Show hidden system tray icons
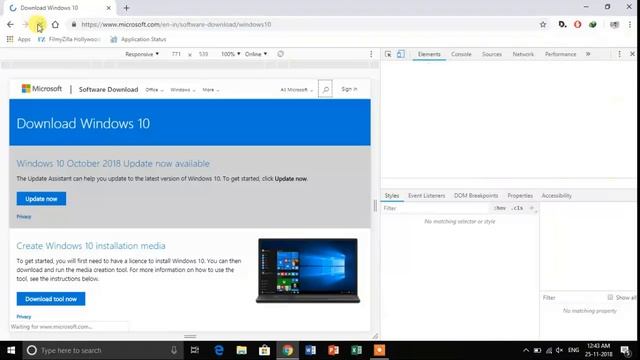Screen dimensions: 640x360 (526, 350)
